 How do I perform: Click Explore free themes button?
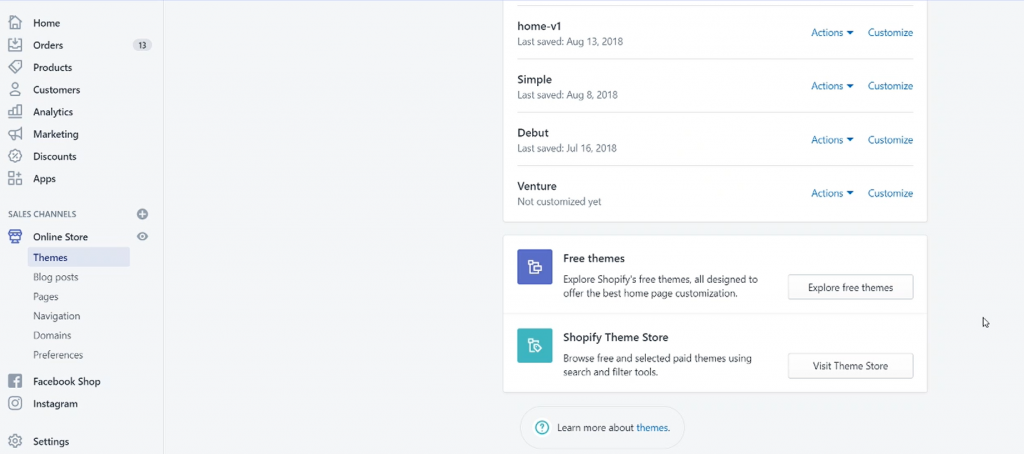coord(850,288)
